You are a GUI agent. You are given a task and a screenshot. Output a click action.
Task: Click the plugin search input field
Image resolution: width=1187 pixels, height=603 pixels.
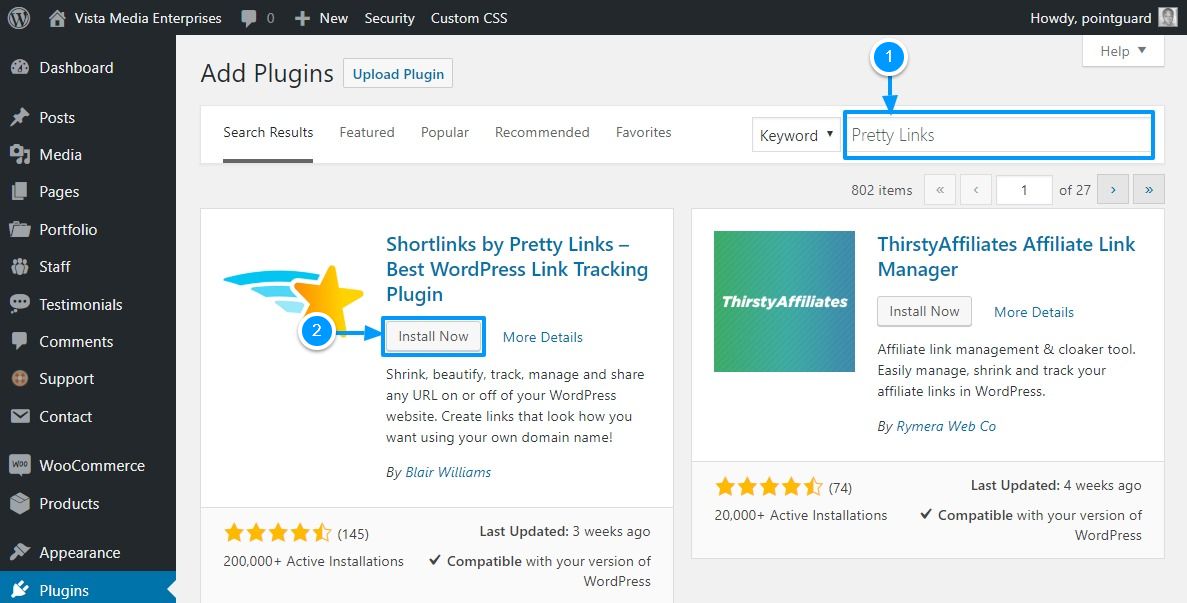pos(999,135)
